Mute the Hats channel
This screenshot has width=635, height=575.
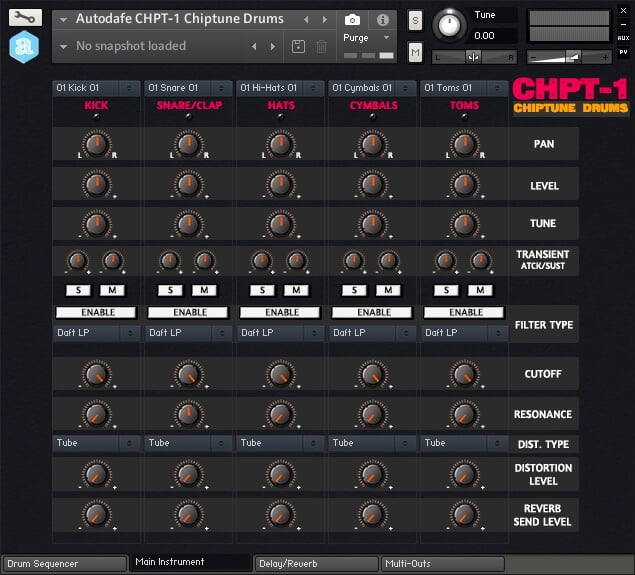[296, 290]
